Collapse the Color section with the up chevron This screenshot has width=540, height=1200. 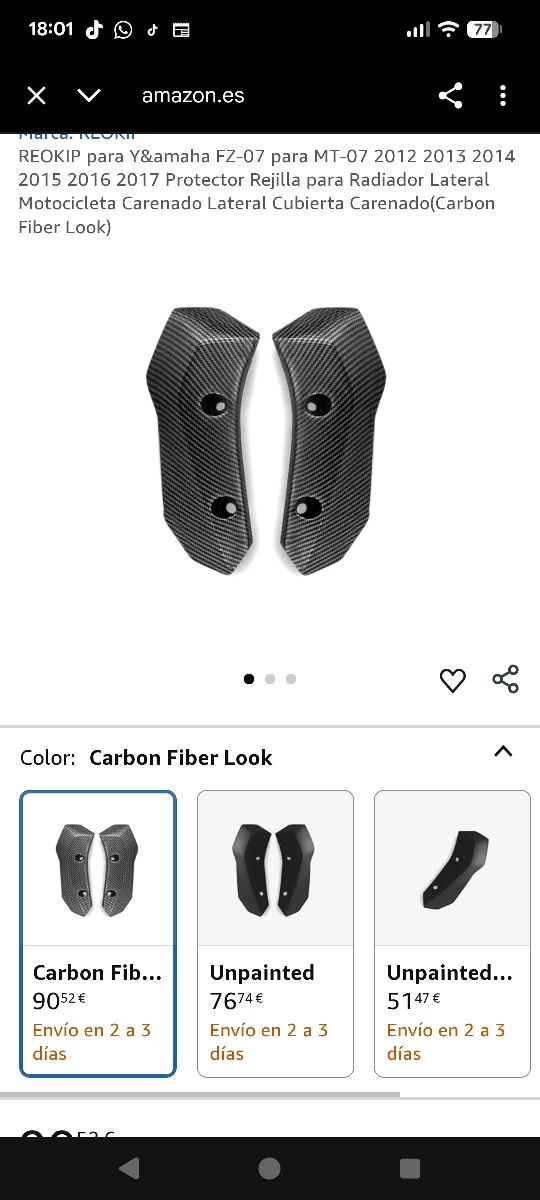coord(503,752)
